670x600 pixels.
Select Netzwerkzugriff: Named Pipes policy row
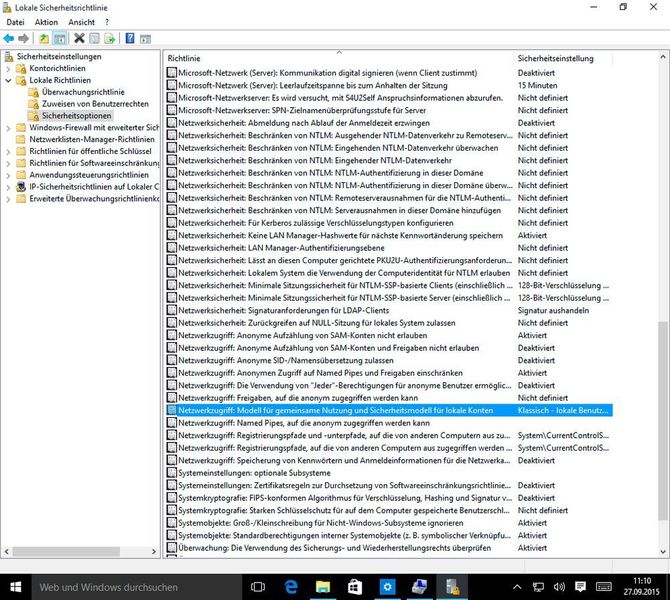(x=389, y=423)
